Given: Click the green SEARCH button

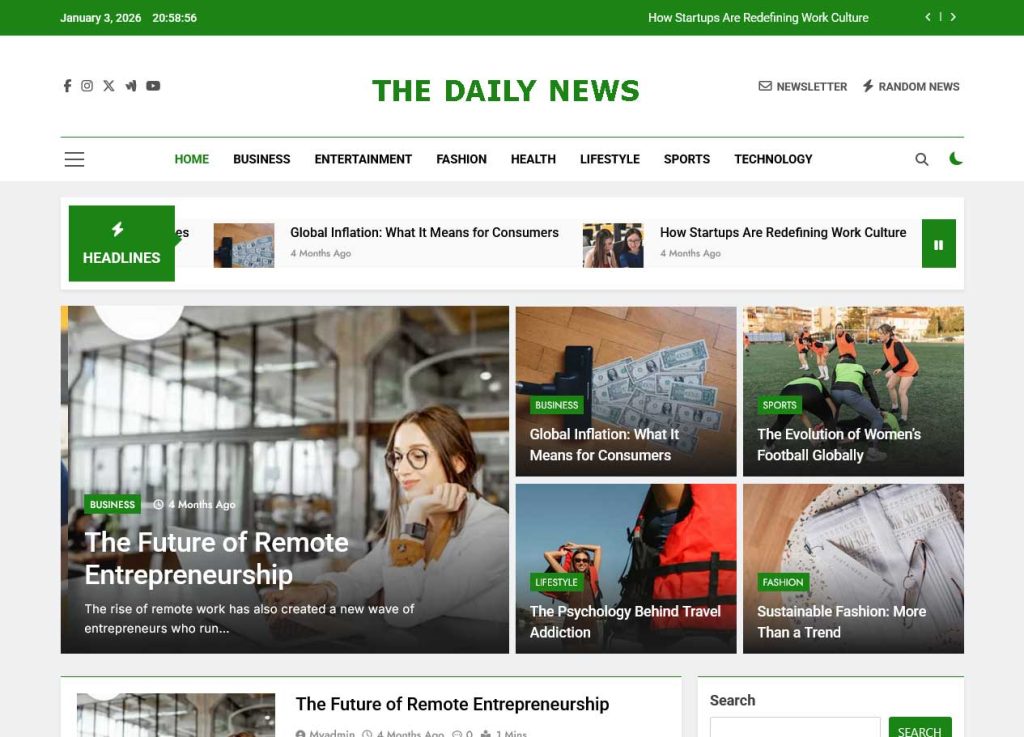Looking at the screenshot, I should (x=920, y=729).
